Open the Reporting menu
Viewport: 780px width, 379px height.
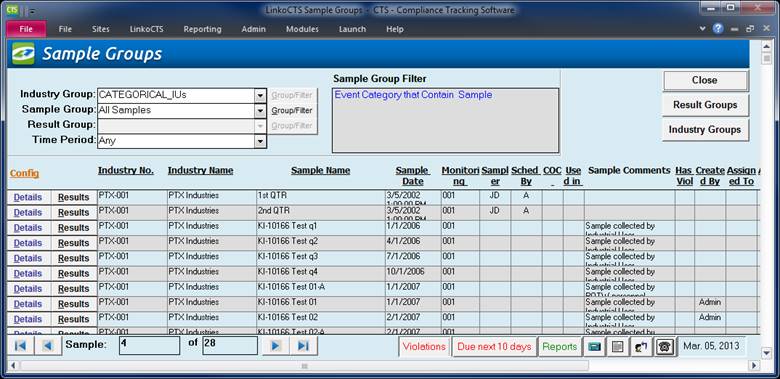[x=202, y=29]
